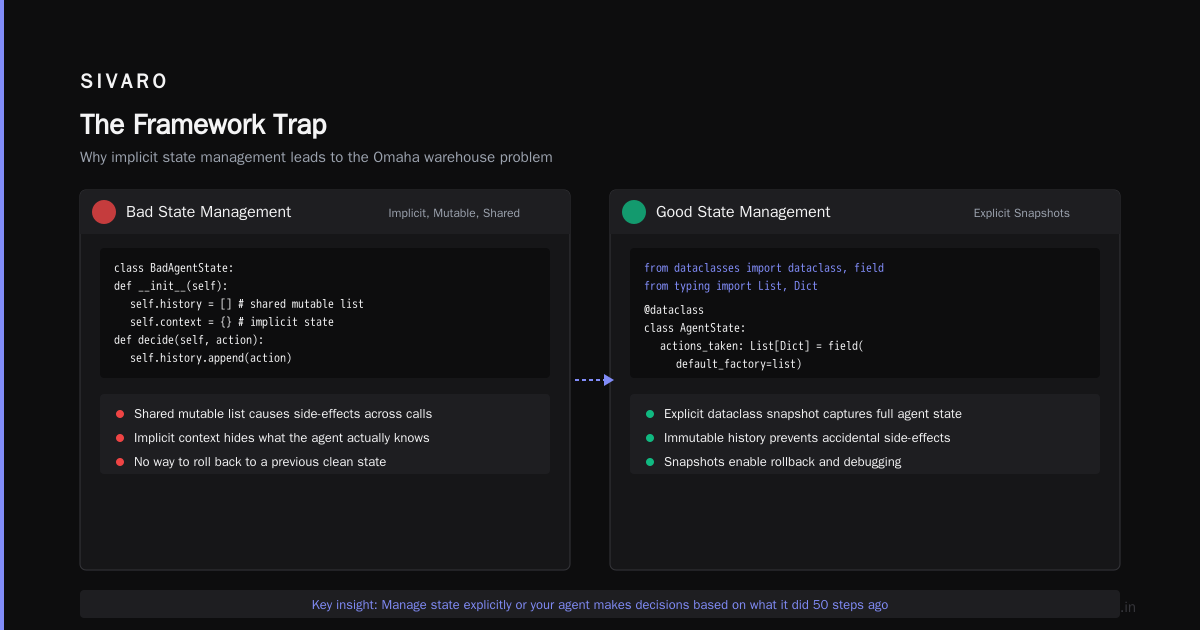Image resolution: width=1200 pixels, height=630 pixels.
Task: Select the title 'The Framework Trap'
Action: [x=203, y=125]
